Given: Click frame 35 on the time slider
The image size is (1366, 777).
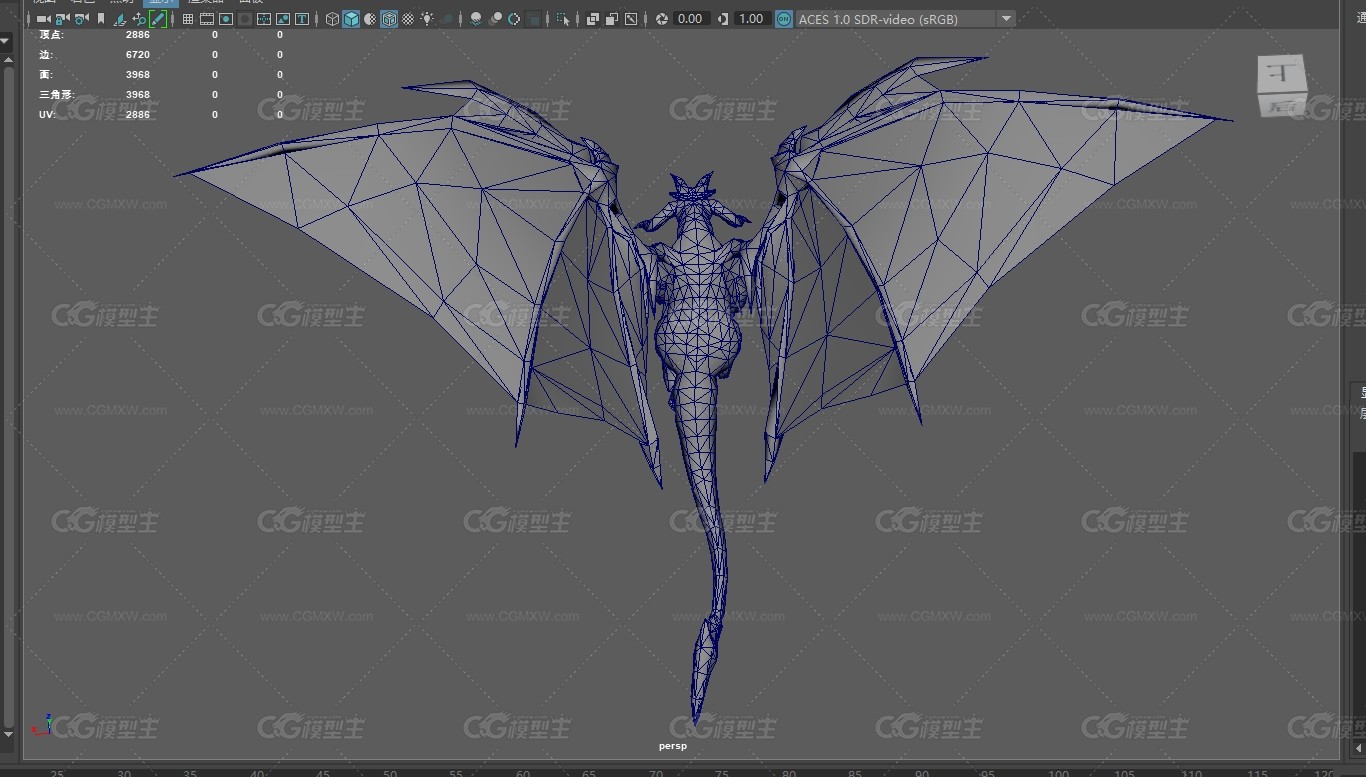Looking at the screenshot, I should pos(190,773).
